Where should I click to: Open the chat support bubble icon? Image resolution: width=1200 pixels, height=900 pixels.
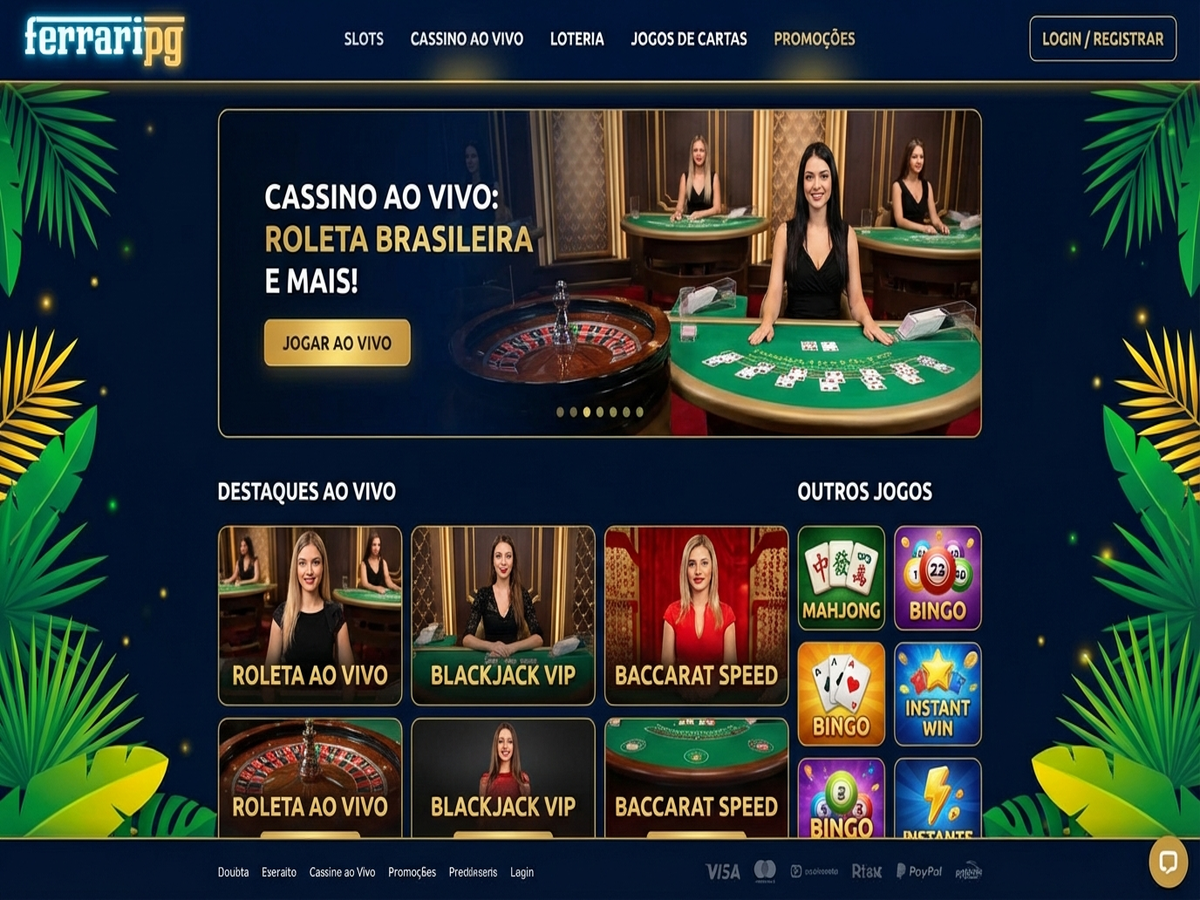point(1168,863)
